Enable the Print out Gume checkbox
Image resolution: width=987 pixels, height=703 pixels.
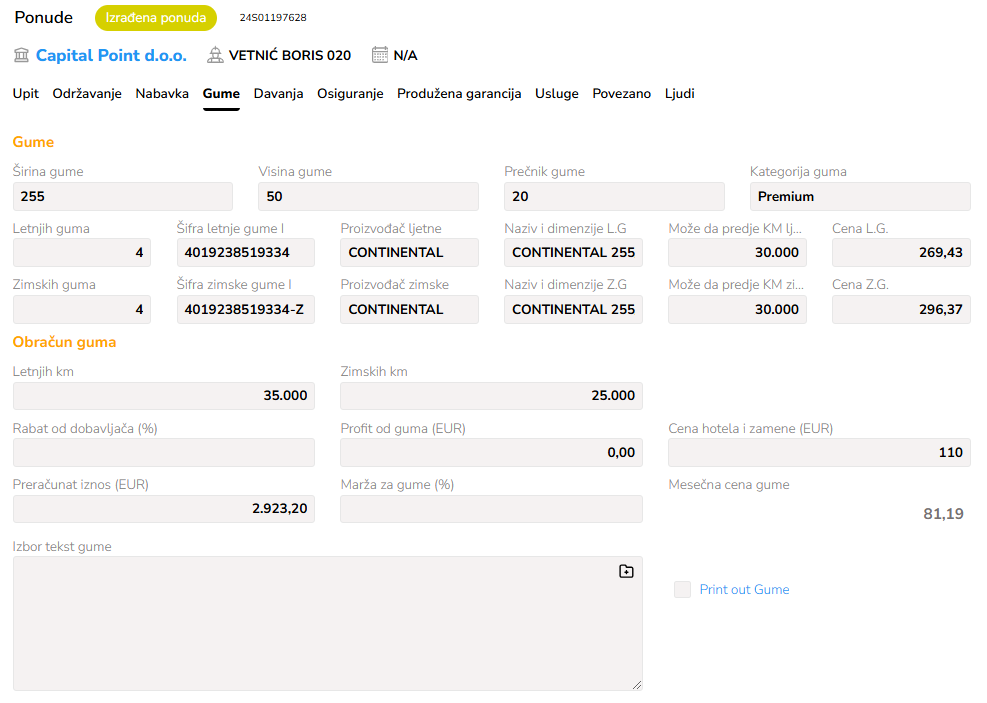(682, 590)
